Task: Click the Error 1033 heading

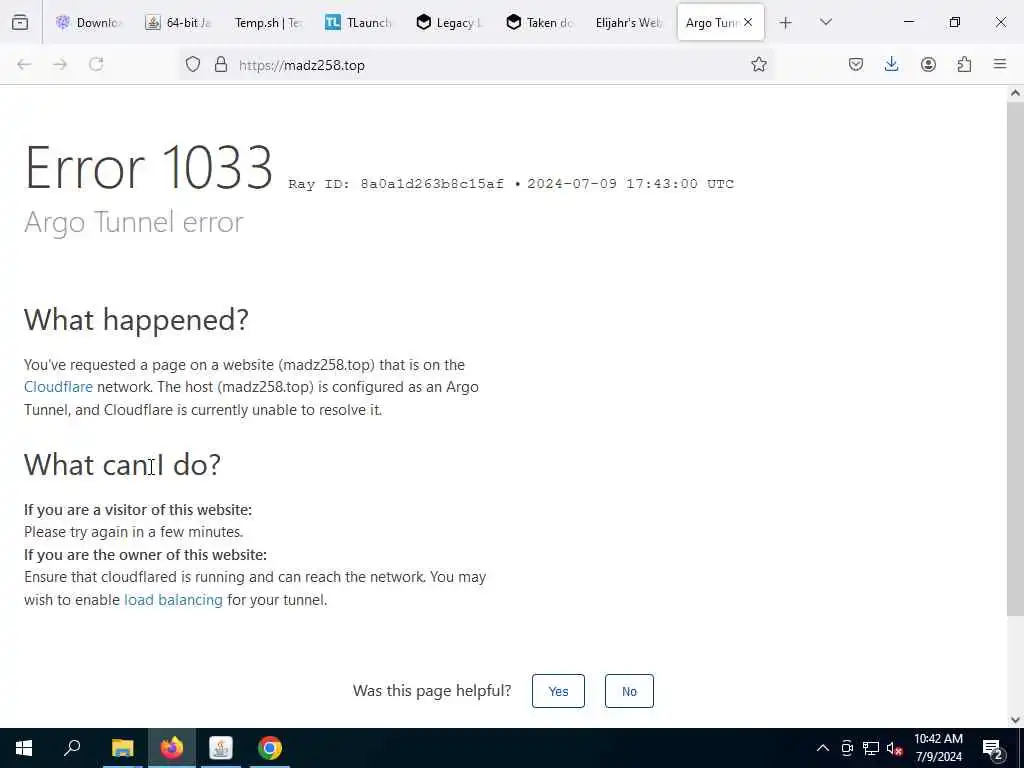Action: point(149,168)
